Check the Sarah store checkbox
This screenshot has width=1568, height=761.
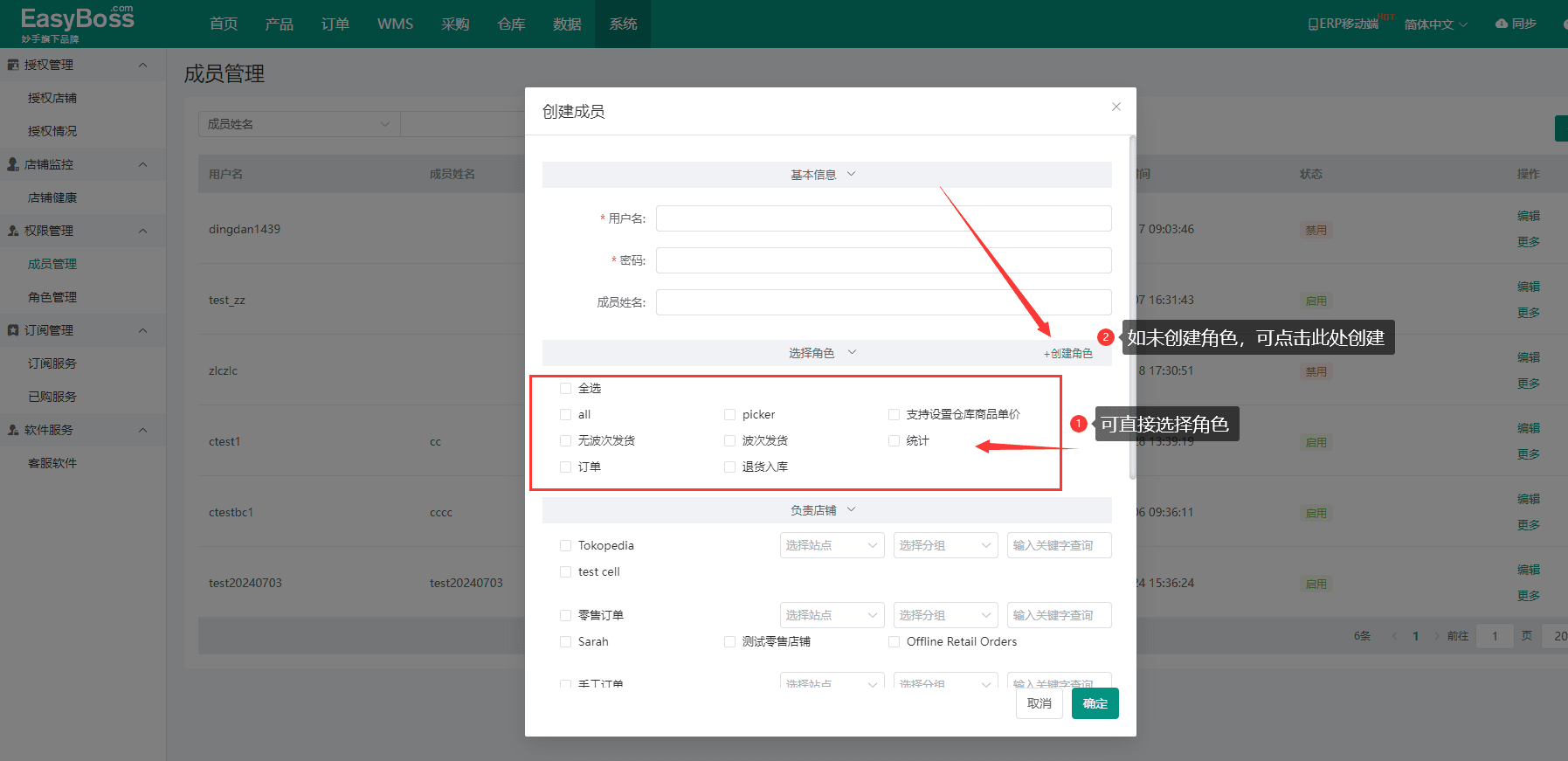coord(565,642)
